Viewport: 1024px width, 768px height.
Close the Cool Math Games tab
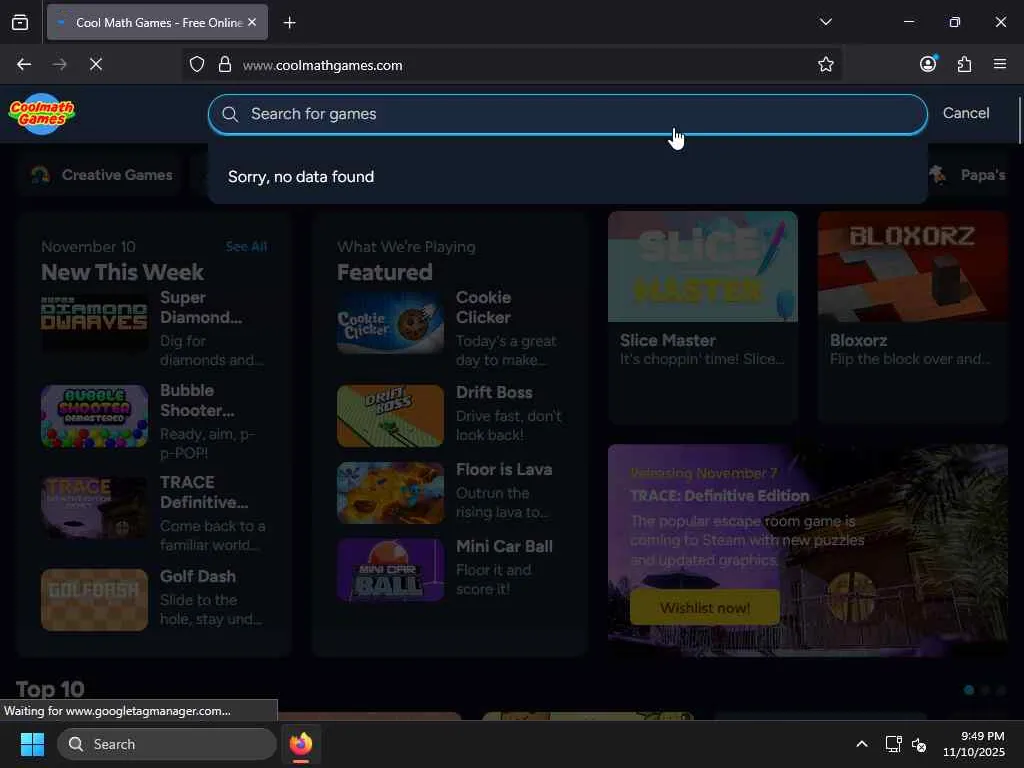coord(252,22)
